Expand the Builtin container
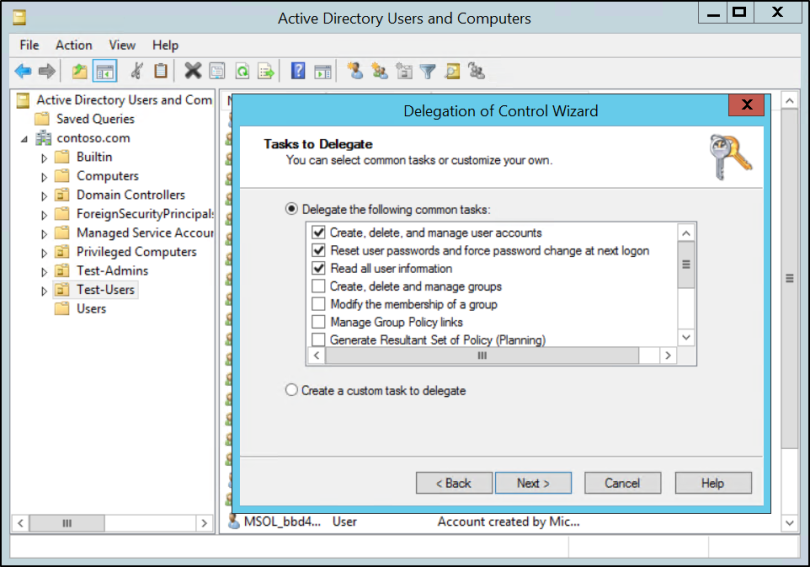 point(44,158)
